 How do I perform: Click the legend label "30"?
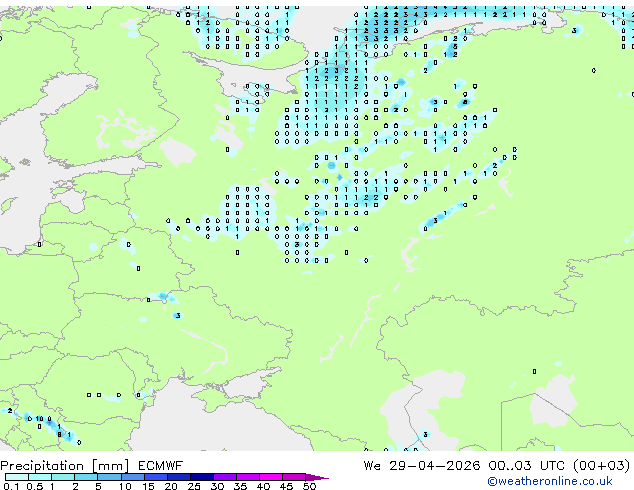point(217,486)
